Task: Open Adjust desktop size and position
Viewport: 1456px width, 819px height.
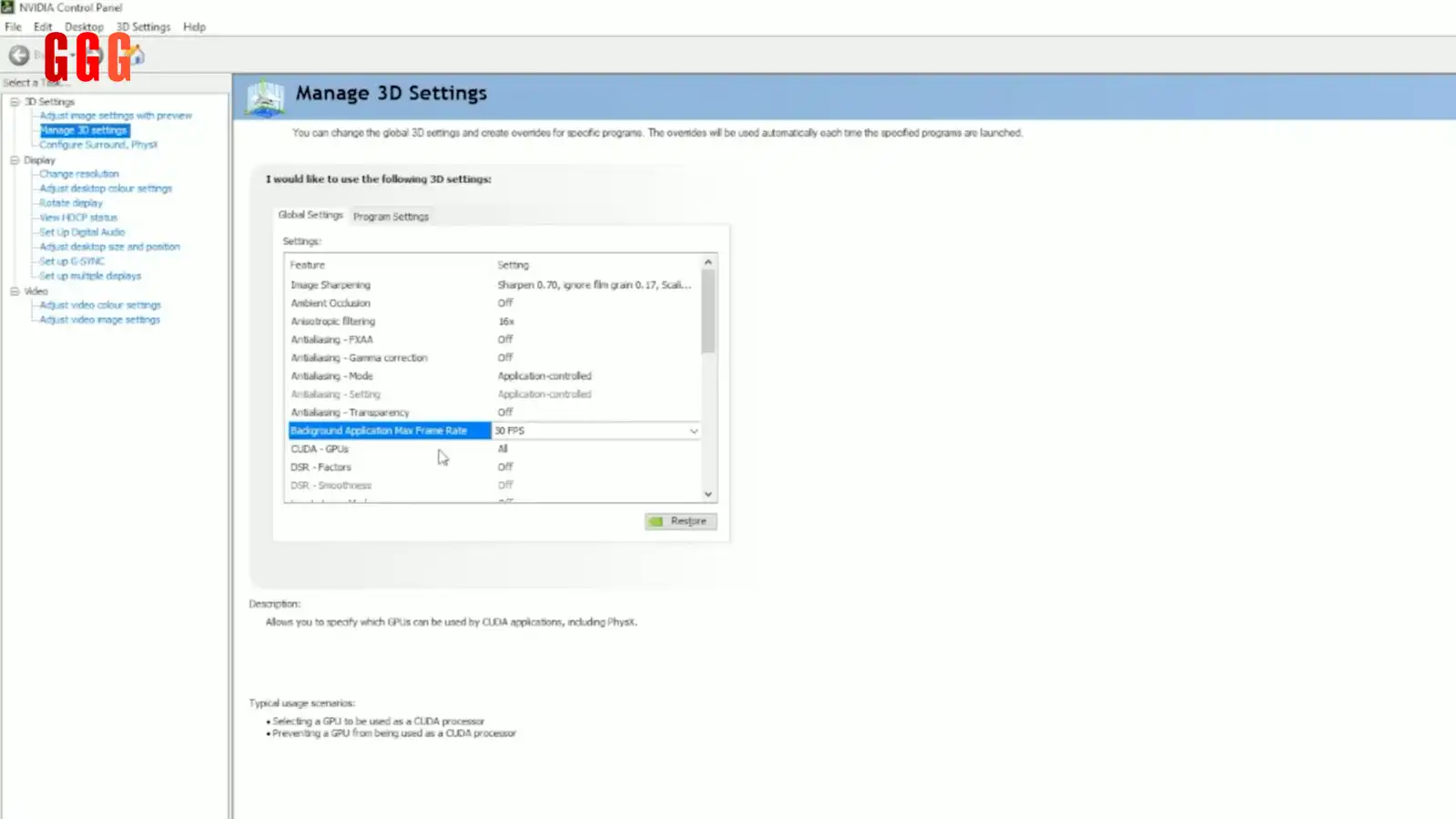Action: coord(109,247)
